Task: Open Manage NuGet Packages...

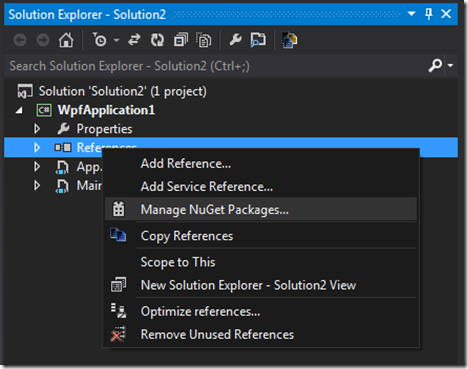Action: click(x=261, y=209)
